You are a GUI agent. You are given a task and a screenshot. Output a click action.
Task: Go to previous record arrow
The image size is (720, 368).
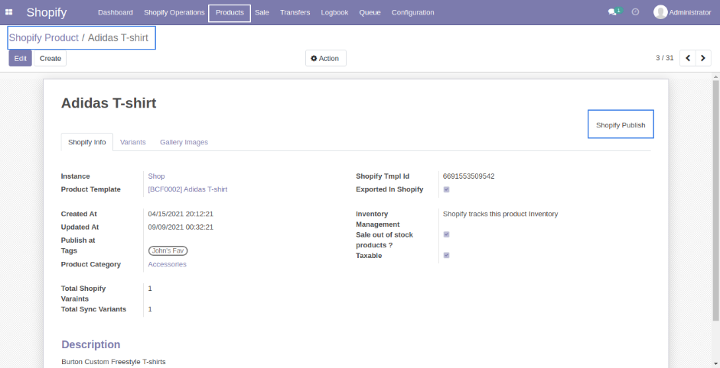coord(687,58)
